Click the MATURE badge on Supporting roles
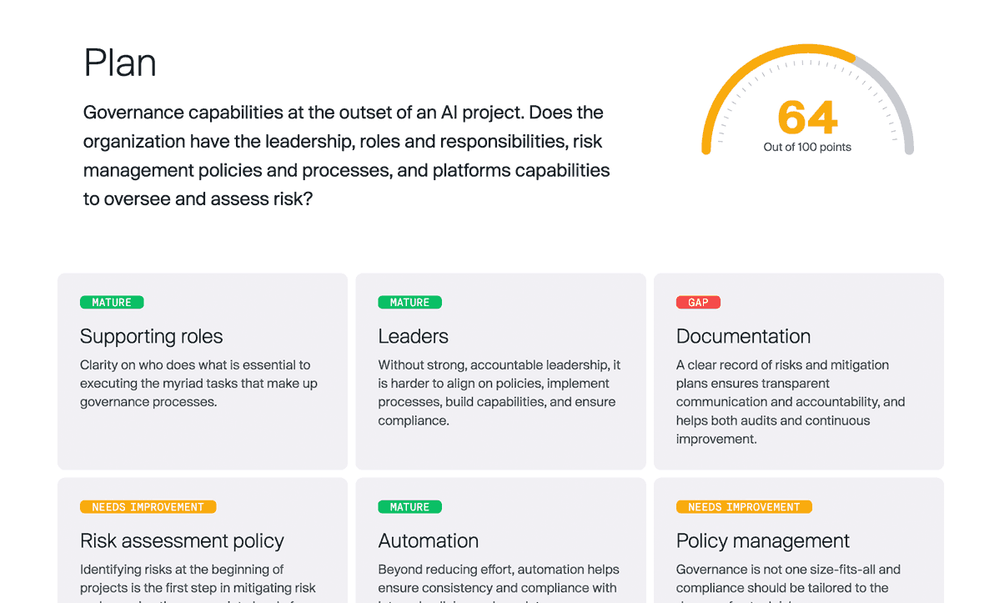The width and height of the screenshot is (1000, 603). point(111,302)
